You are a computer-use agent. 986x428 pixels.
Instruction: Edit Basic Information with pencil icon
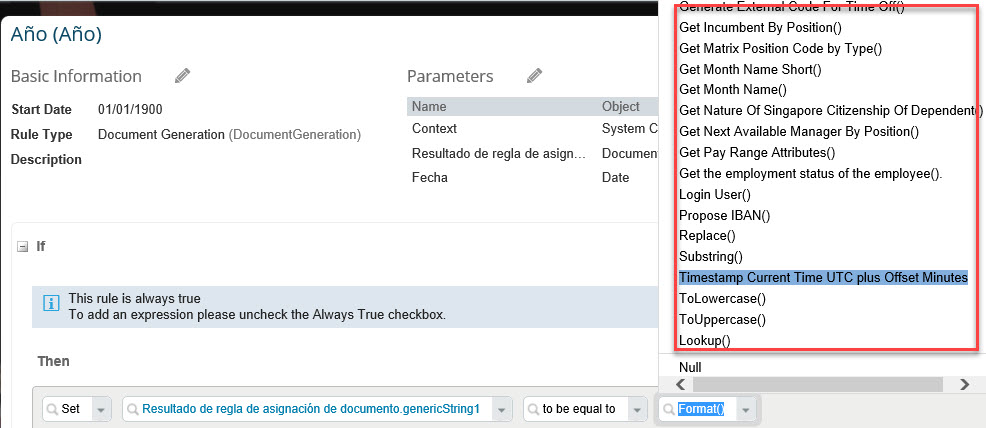point(182,76)
